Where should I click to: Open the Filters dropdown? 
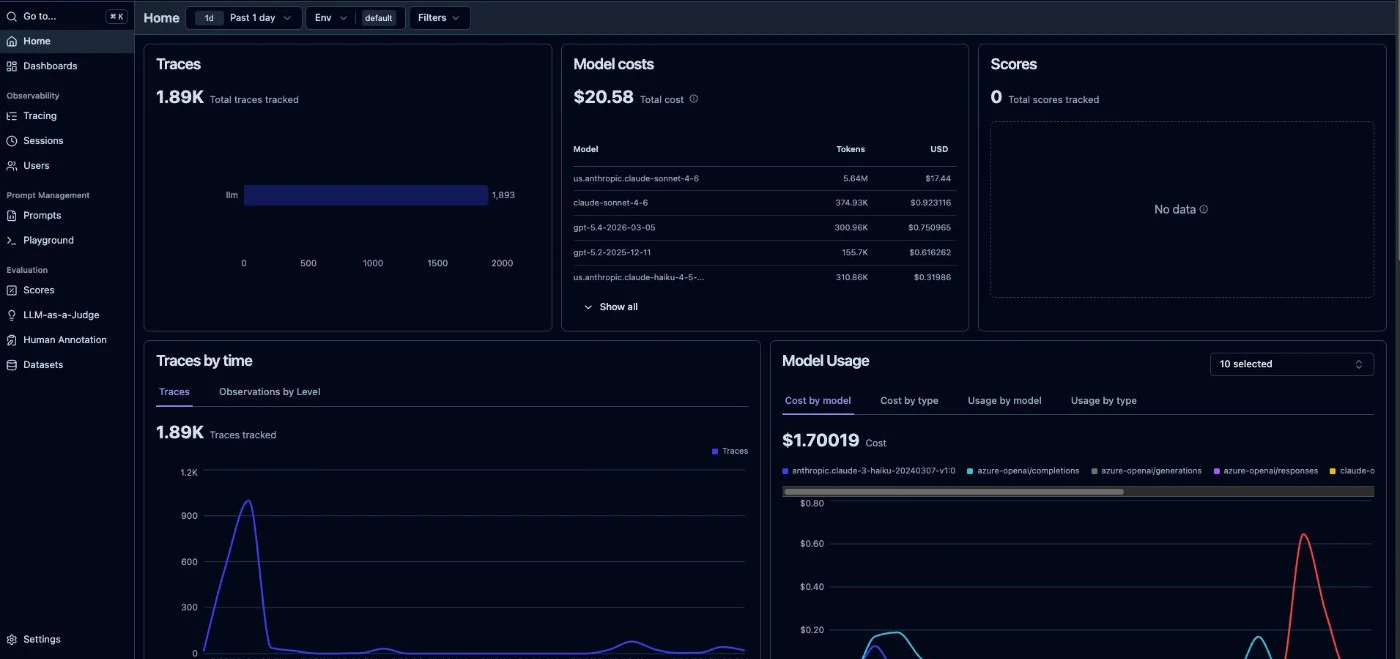pyautogui.click(x=439, y=18)
